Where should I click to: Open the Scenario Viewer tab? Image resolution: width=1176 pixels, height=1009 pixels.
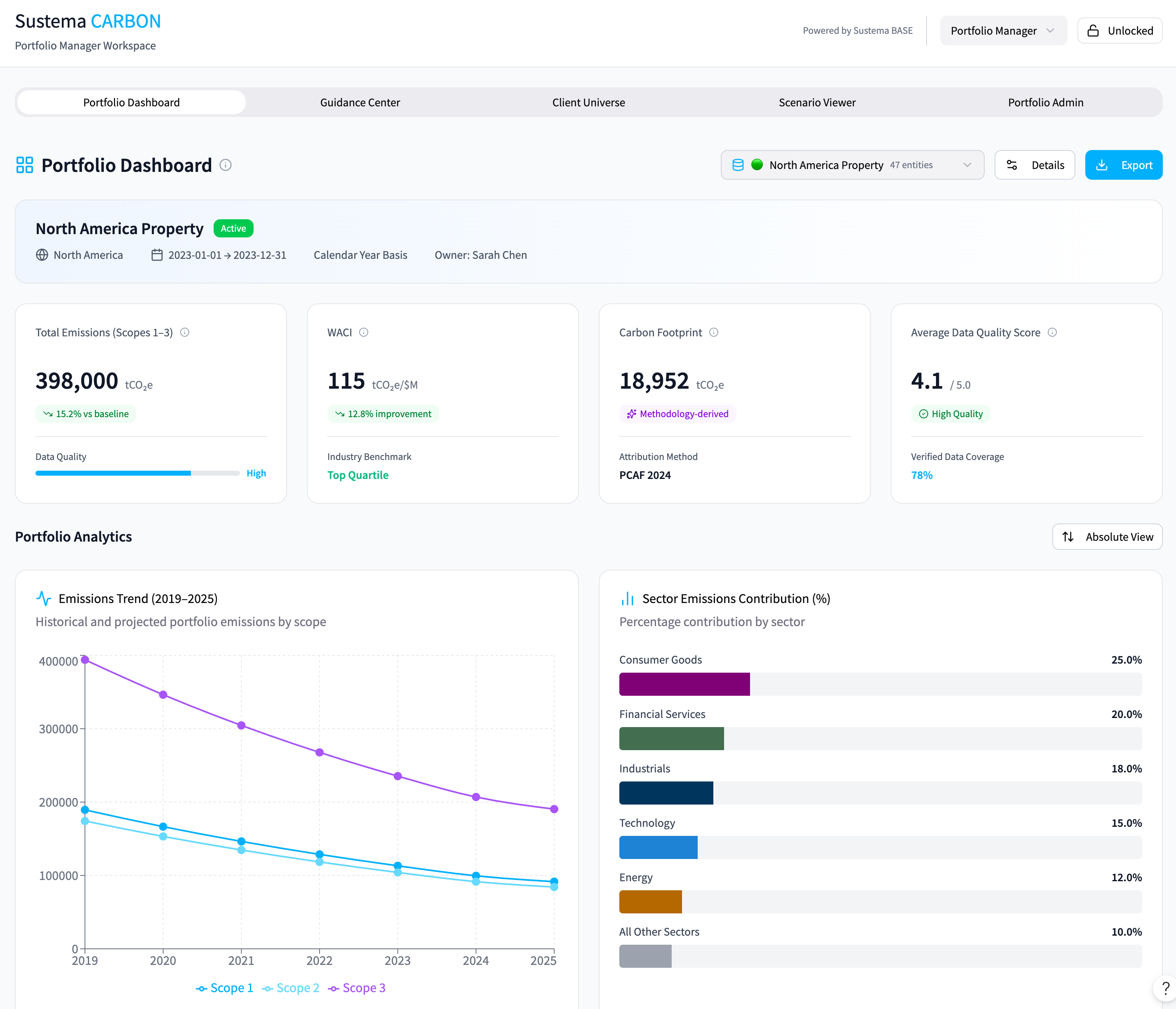pyautogui.click(x=817, y=103)
